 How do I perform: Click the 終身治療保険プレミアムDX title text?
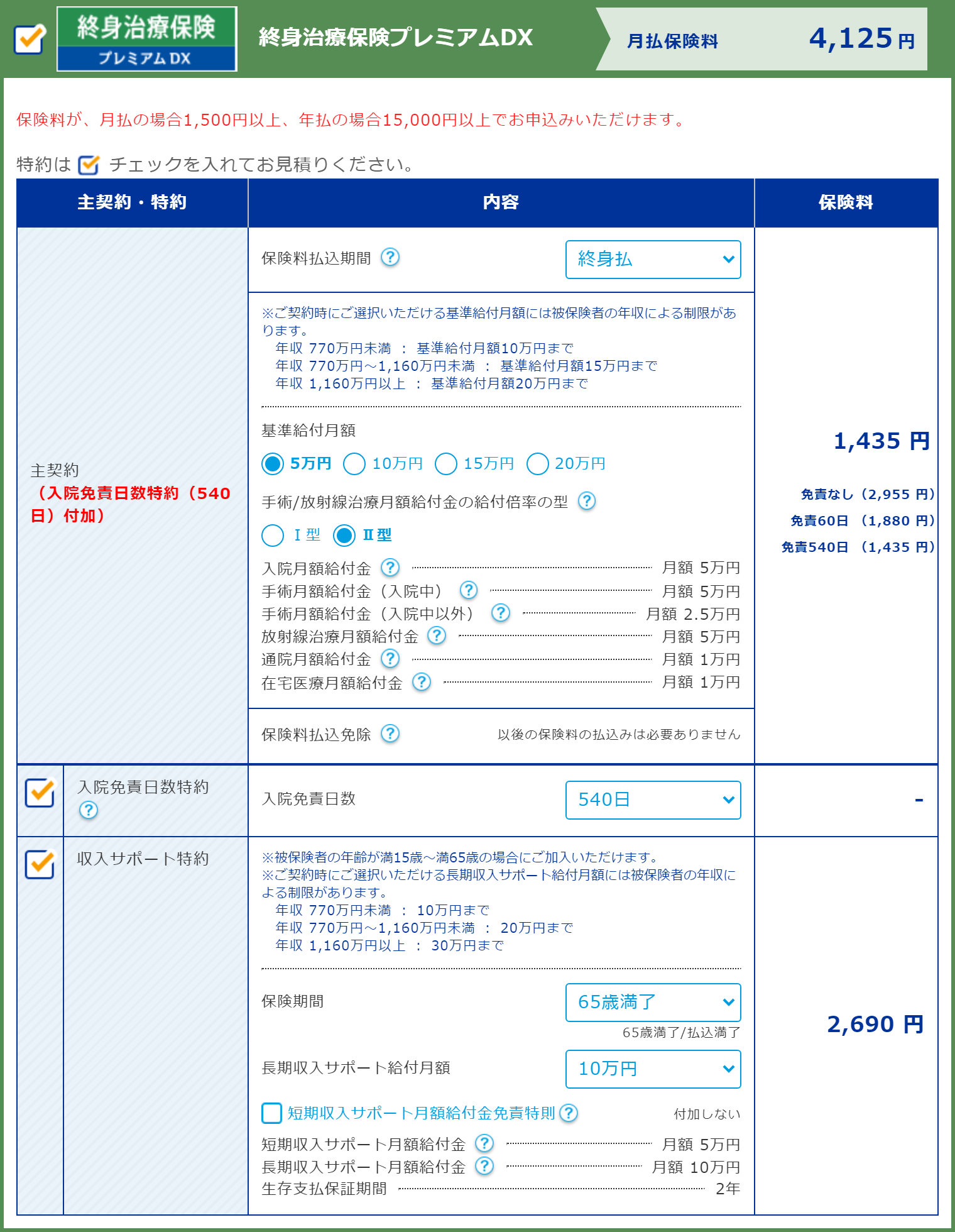396,38
